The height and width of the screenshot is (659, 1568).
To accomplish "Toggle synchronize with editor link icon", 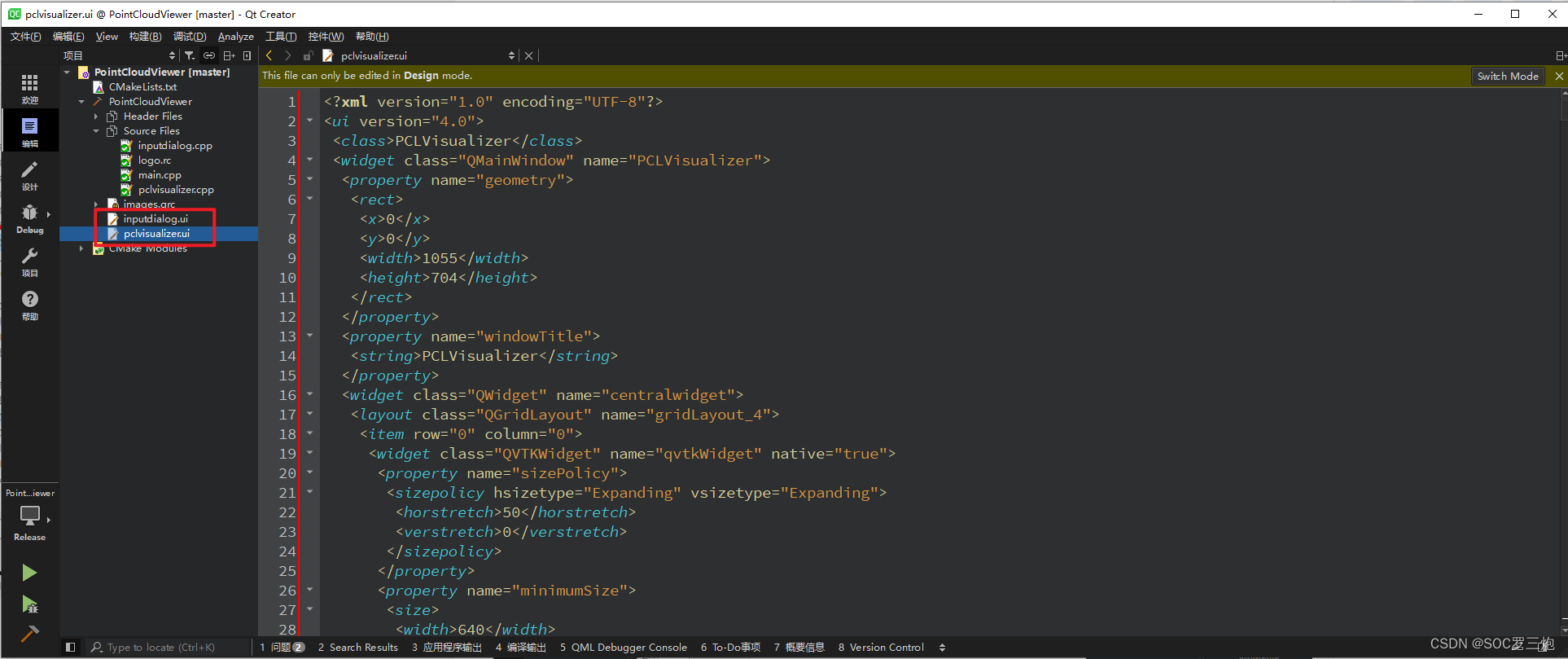I will 209,55.
